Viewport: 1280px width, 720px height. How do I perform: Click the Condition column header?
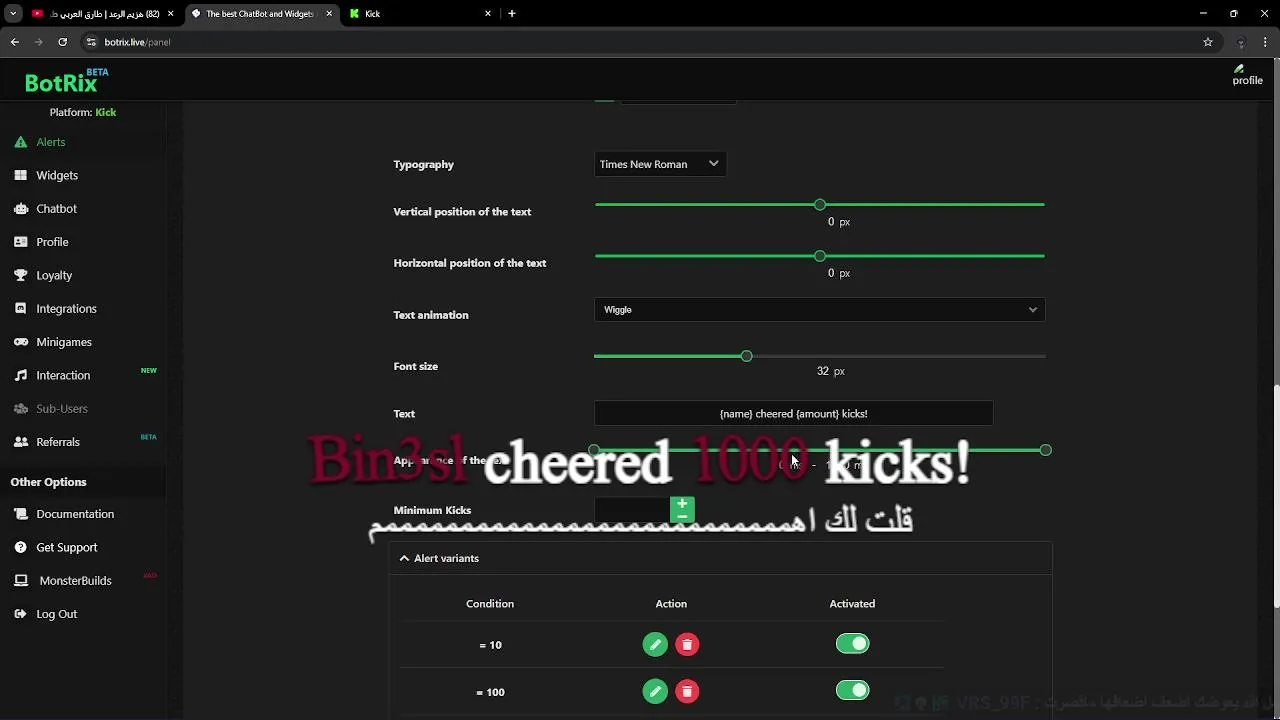click(490, 604)
